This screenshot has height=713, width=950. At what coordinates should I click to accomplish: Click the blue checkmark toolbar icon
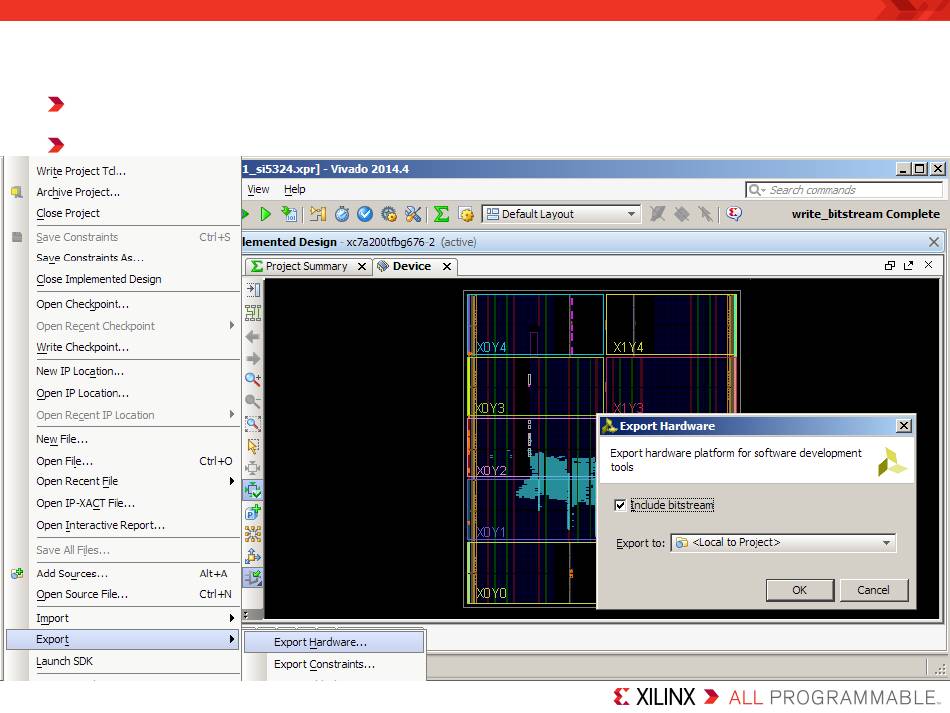pyautogui.click(x=365, y=214)
